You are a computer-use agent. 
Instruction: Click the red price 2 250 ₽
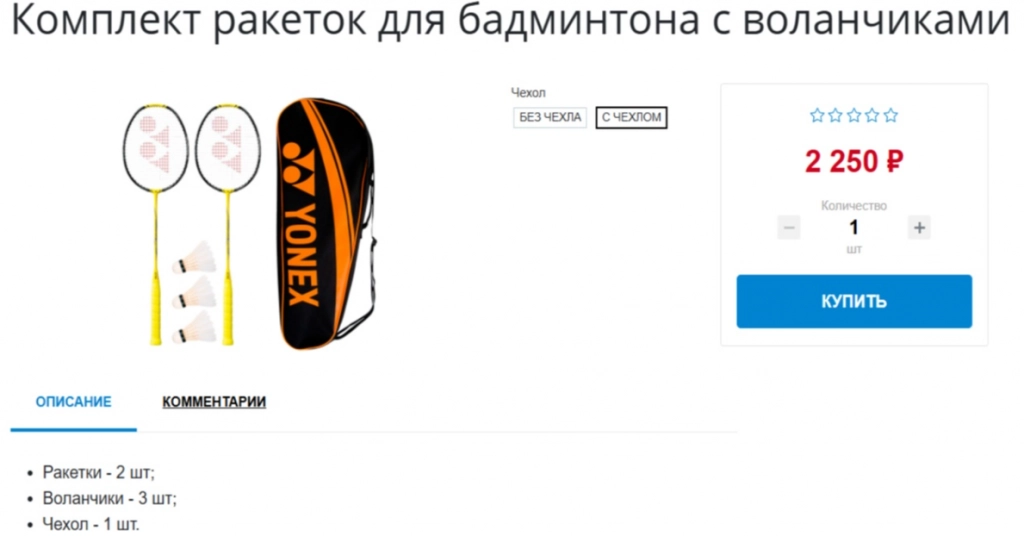(x=854, y=161)
